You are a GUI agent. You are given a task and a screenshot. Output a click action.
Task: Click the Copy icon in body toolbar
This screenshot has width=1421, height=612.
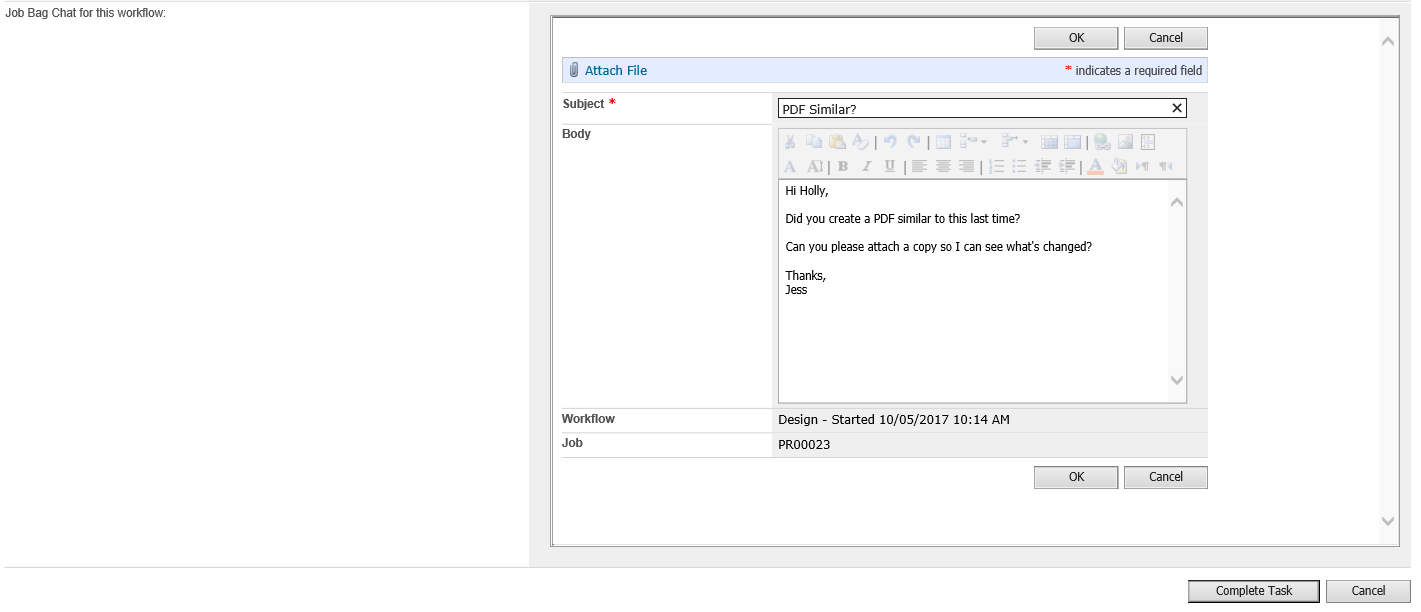[x=814, y=142]
